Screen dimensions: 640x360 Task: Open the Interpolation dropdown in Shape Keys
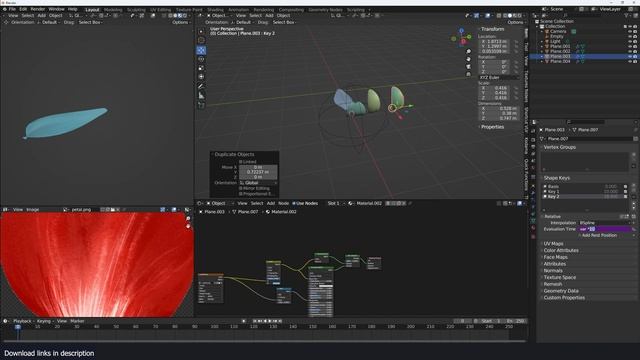[604, 223]
